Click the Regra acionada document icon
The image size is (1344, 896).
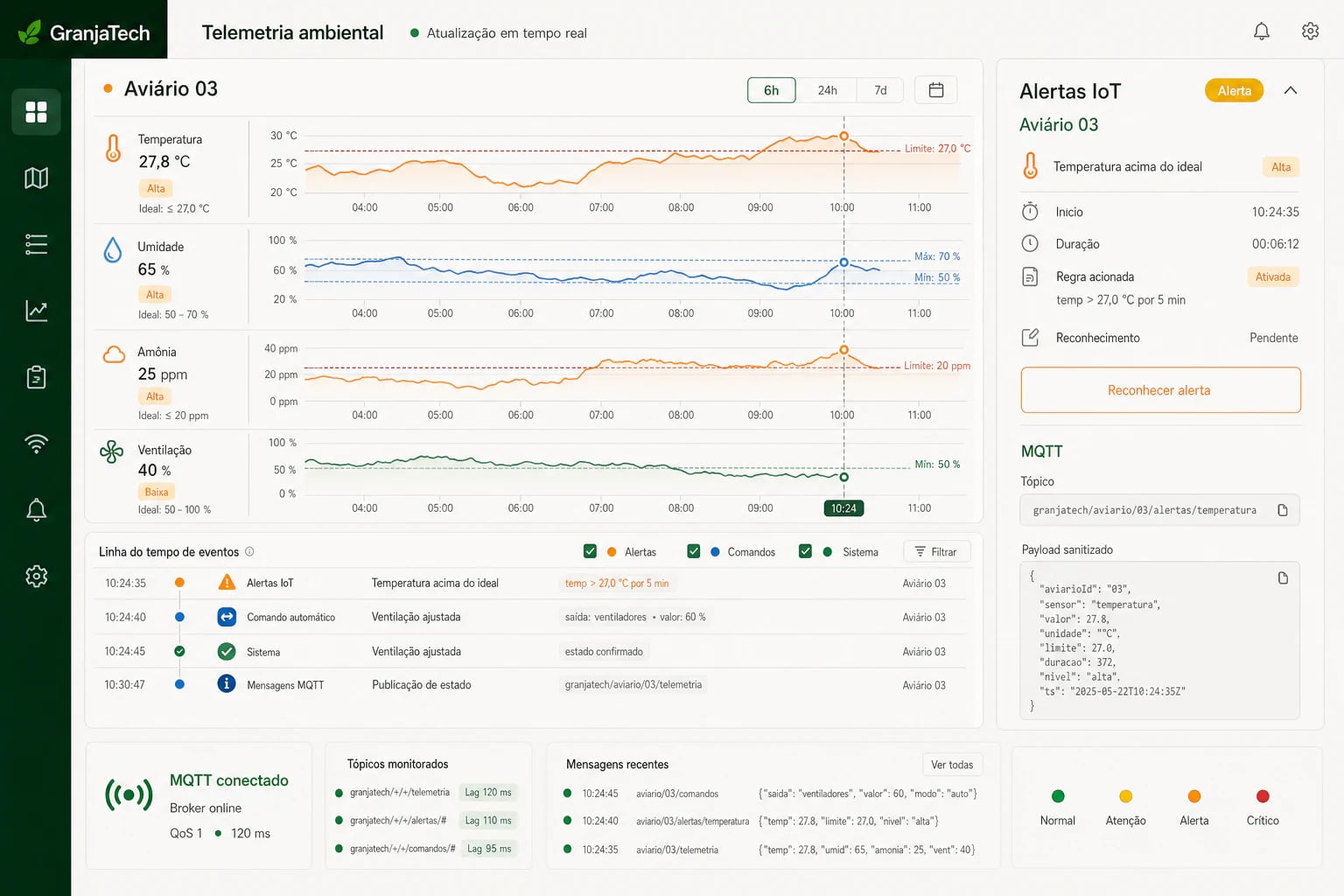pyautogui.click(x=1031, y=276)
